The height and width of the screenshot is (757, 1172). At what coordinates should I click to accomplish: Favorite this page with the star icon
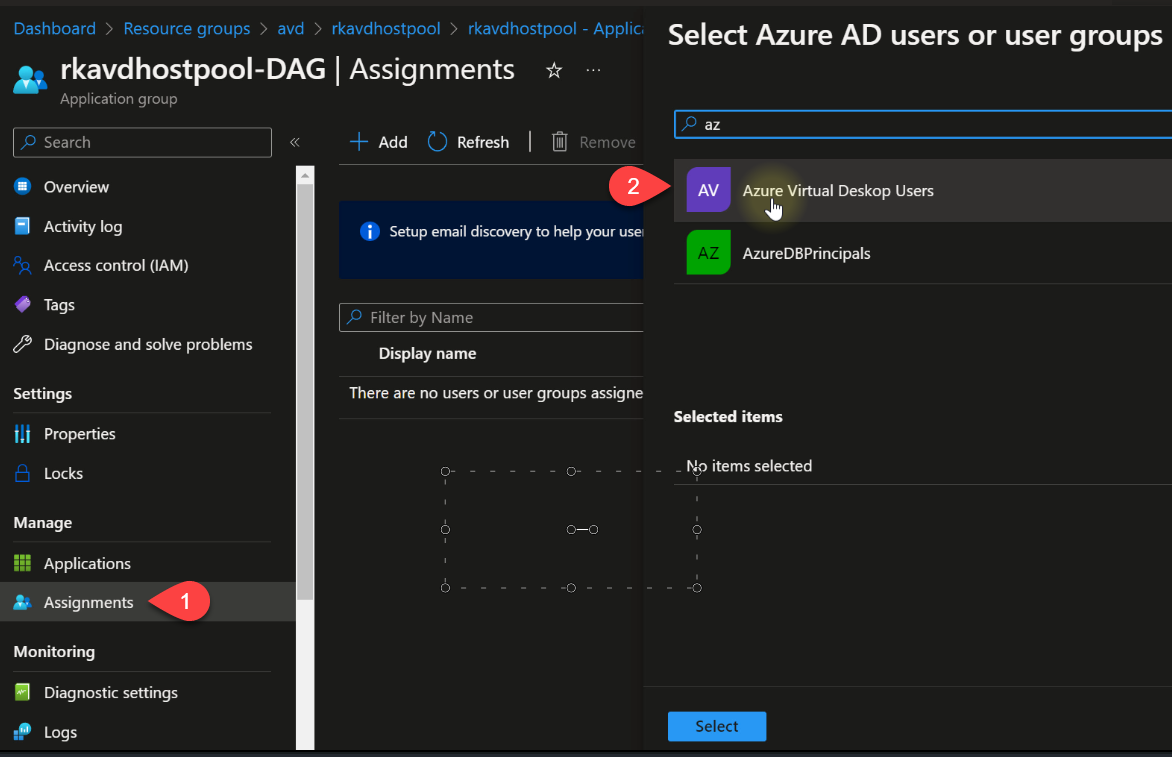[x=554, y=71]
